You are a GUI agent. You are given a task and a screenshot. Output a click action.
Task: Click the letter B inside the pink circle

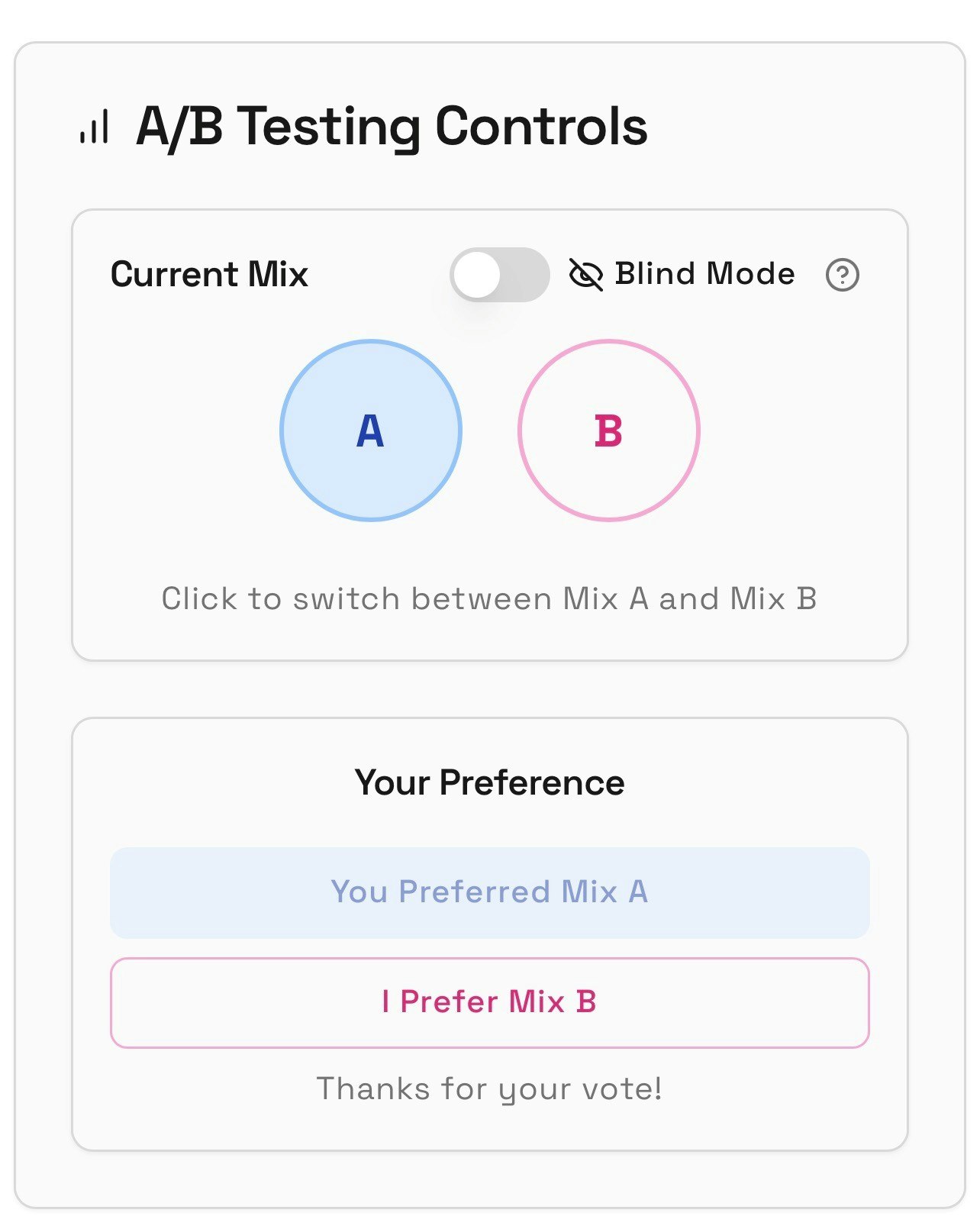(x=608, y=431)
